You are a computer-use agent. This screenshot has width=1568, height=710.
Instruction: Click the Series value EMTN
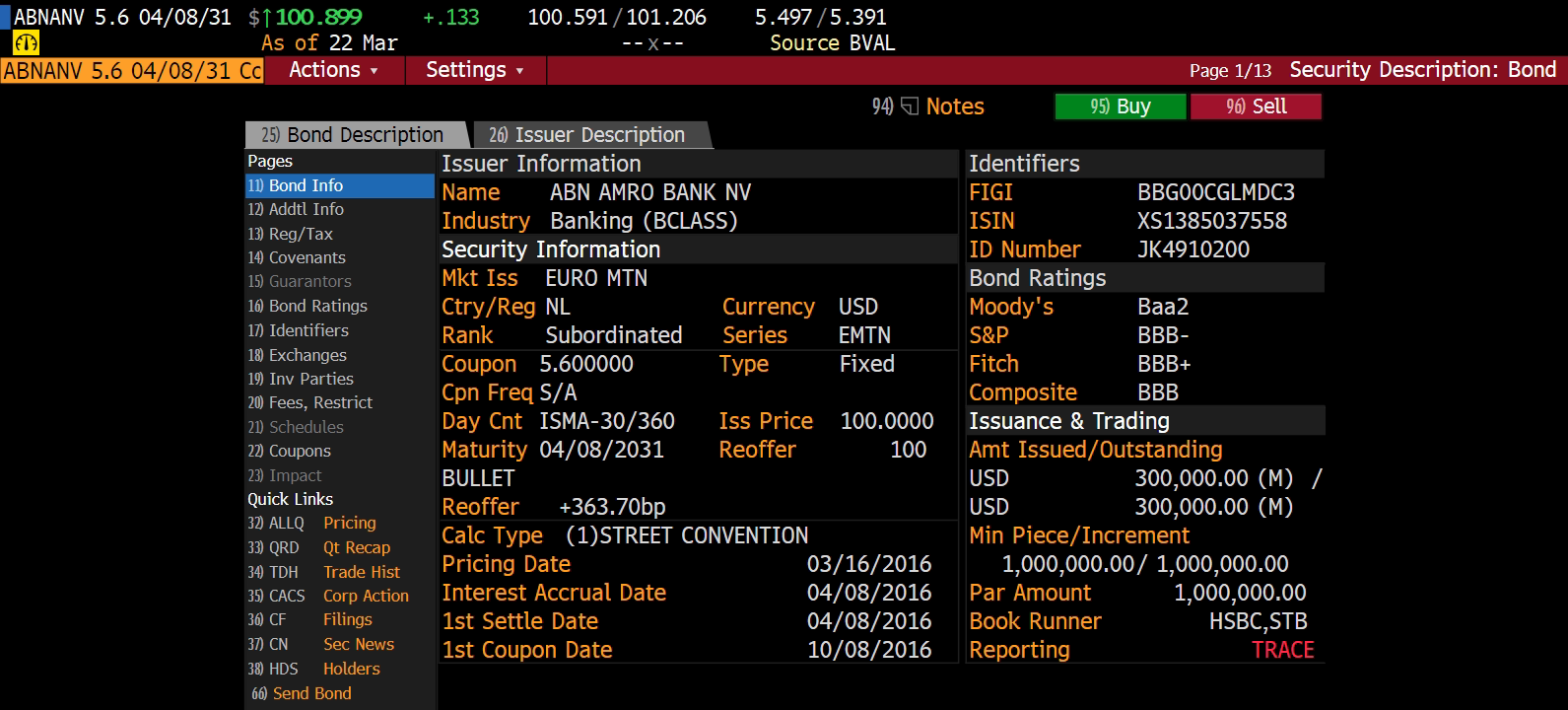[864, 335]
